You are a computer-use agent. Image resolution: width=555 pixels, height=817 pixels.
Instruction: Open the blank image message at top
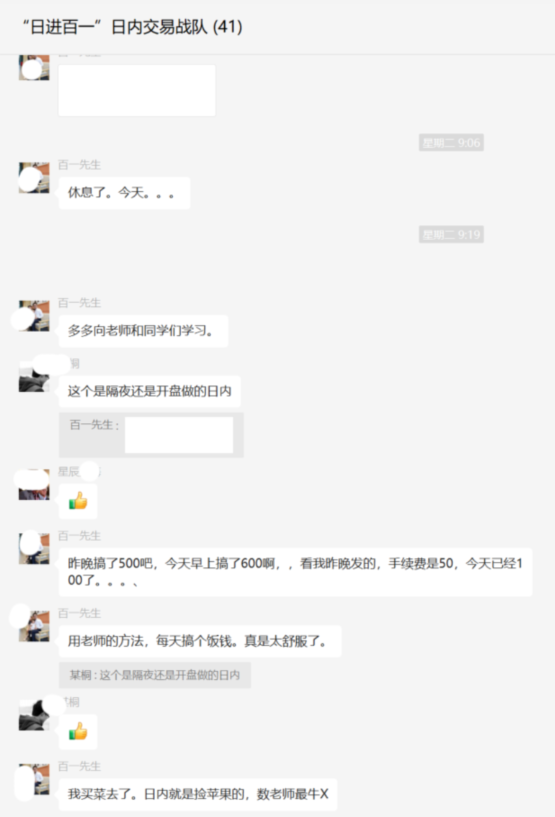pos(137,90)
